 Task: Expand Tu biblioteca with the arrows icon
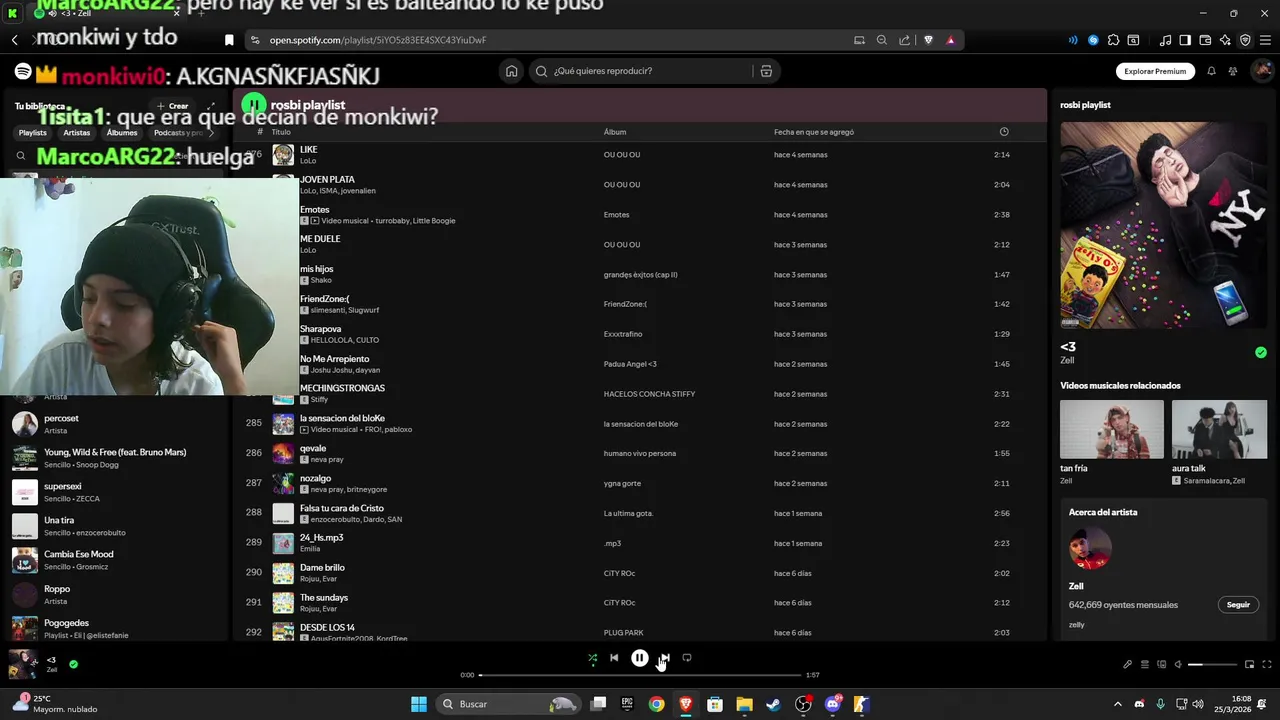click(x=211, y=106)
